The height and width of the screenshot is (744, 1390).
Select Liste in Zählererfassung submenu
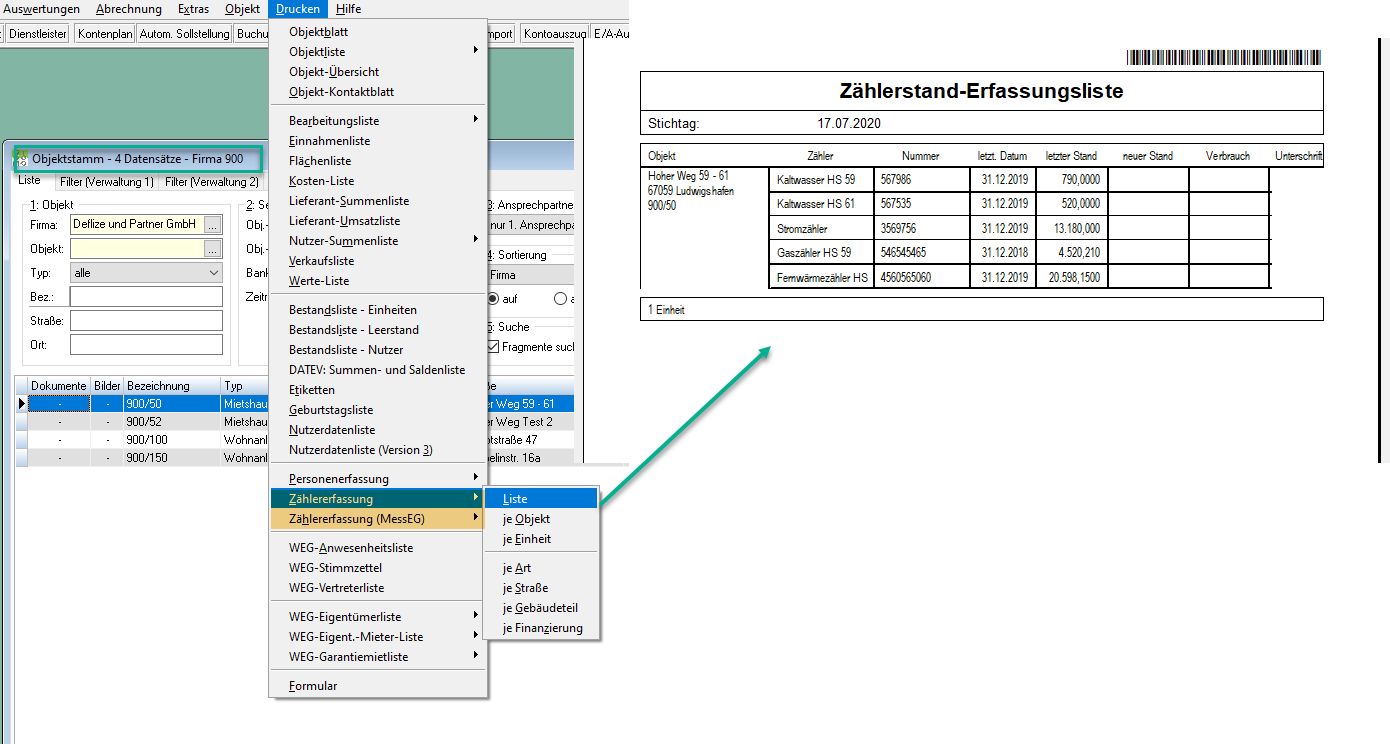(x=541, y=499)
